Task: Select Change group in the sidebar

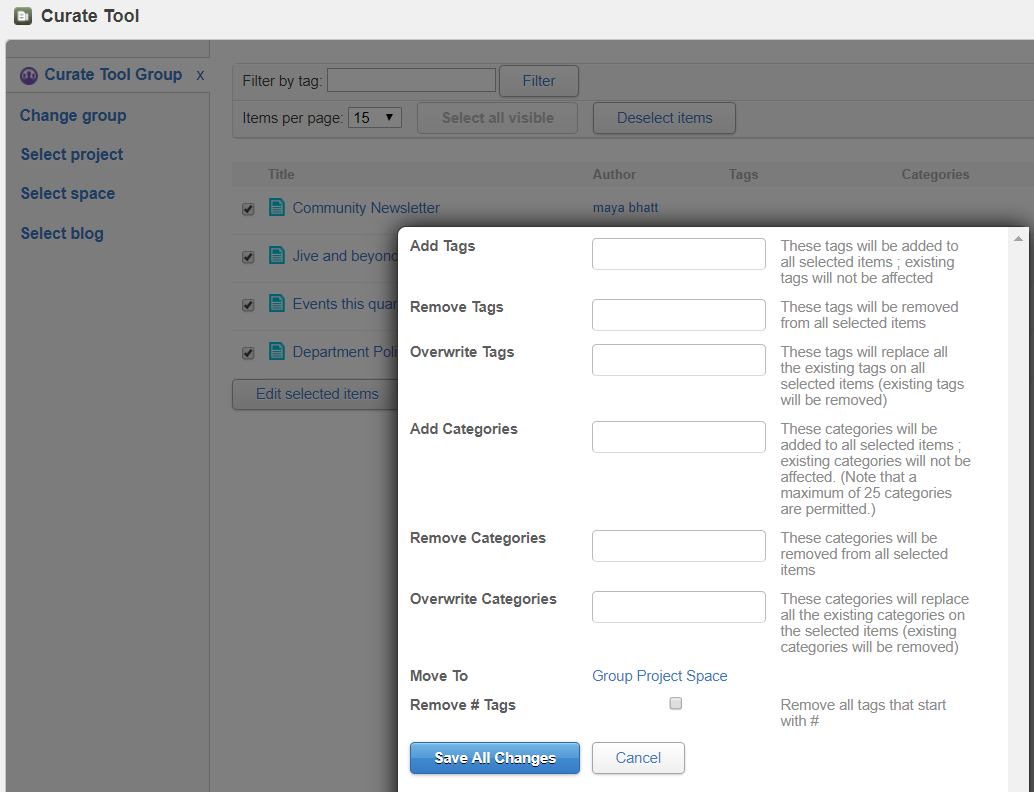Action: 72,115
